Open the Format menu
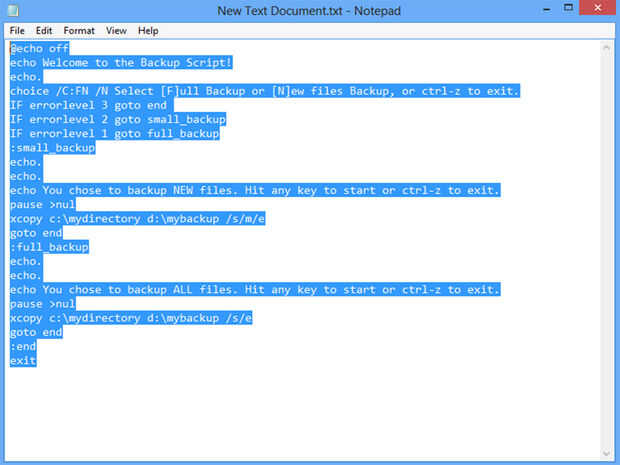The width and height of the screenshot is (620, 465). point(79,30)
